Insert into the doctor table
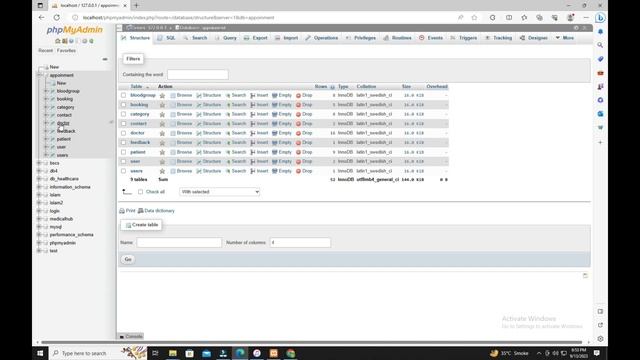 tap(259, 133)
